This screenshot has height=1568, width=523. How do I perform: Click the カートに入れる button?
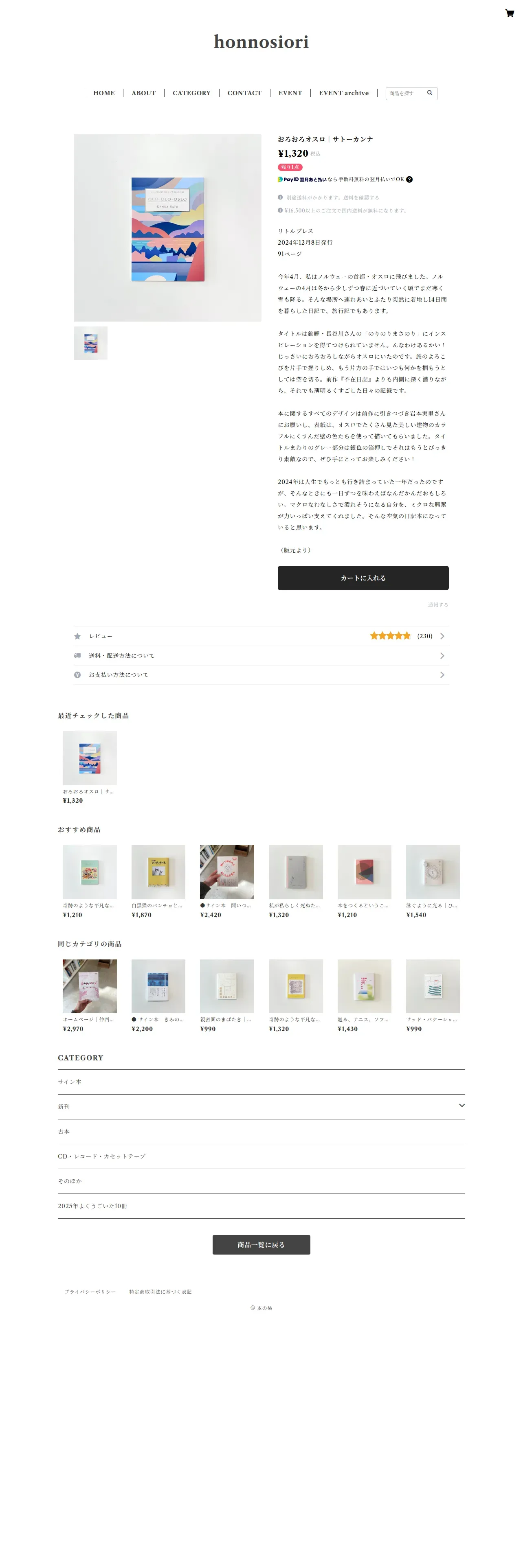(363, 578)
